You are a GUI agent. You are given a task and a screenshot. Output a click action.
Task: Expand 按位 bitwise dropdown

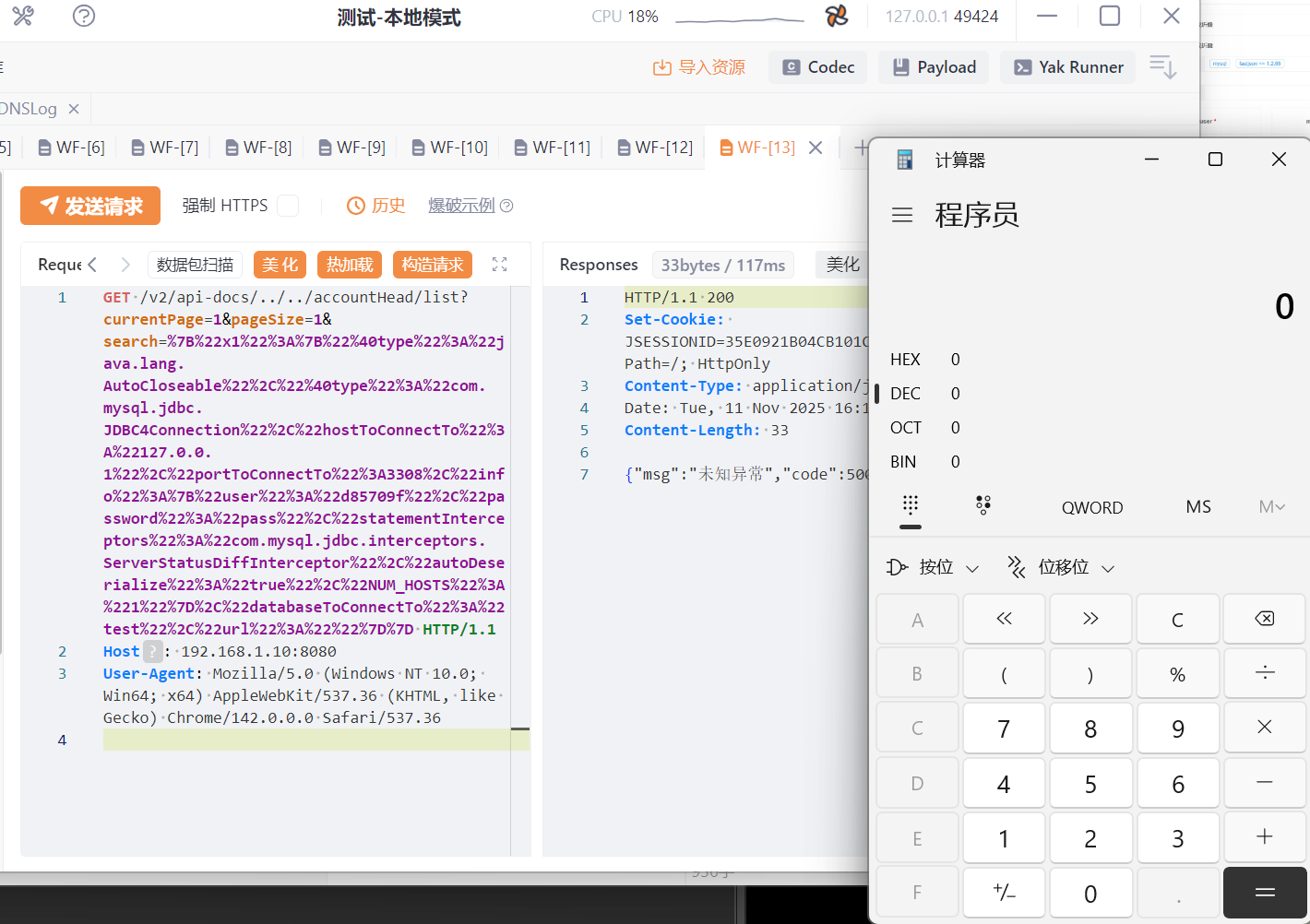point(933,567)
